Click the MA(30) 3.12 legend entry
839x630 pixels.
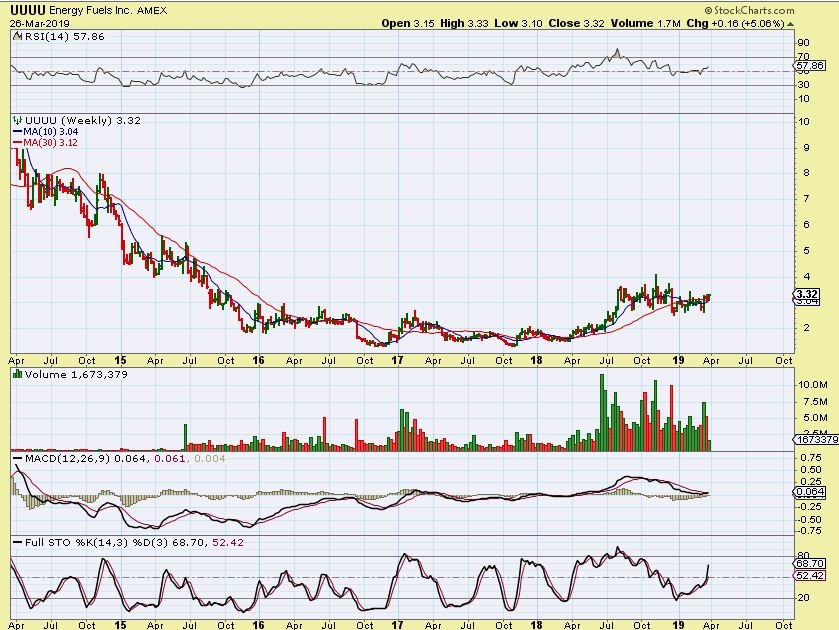click(x=50, y=143)
